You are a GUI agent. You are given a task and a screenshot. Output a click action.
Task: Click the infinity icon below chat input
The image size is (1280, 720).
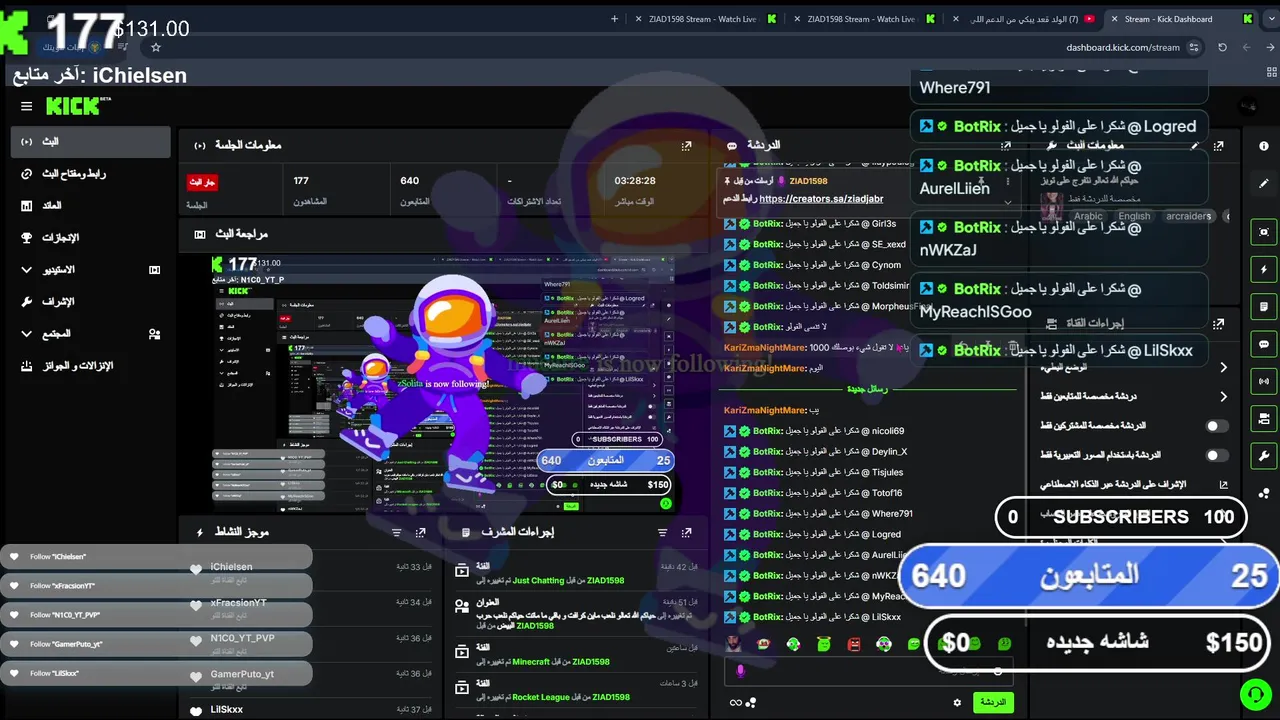(x=735, y=703)
